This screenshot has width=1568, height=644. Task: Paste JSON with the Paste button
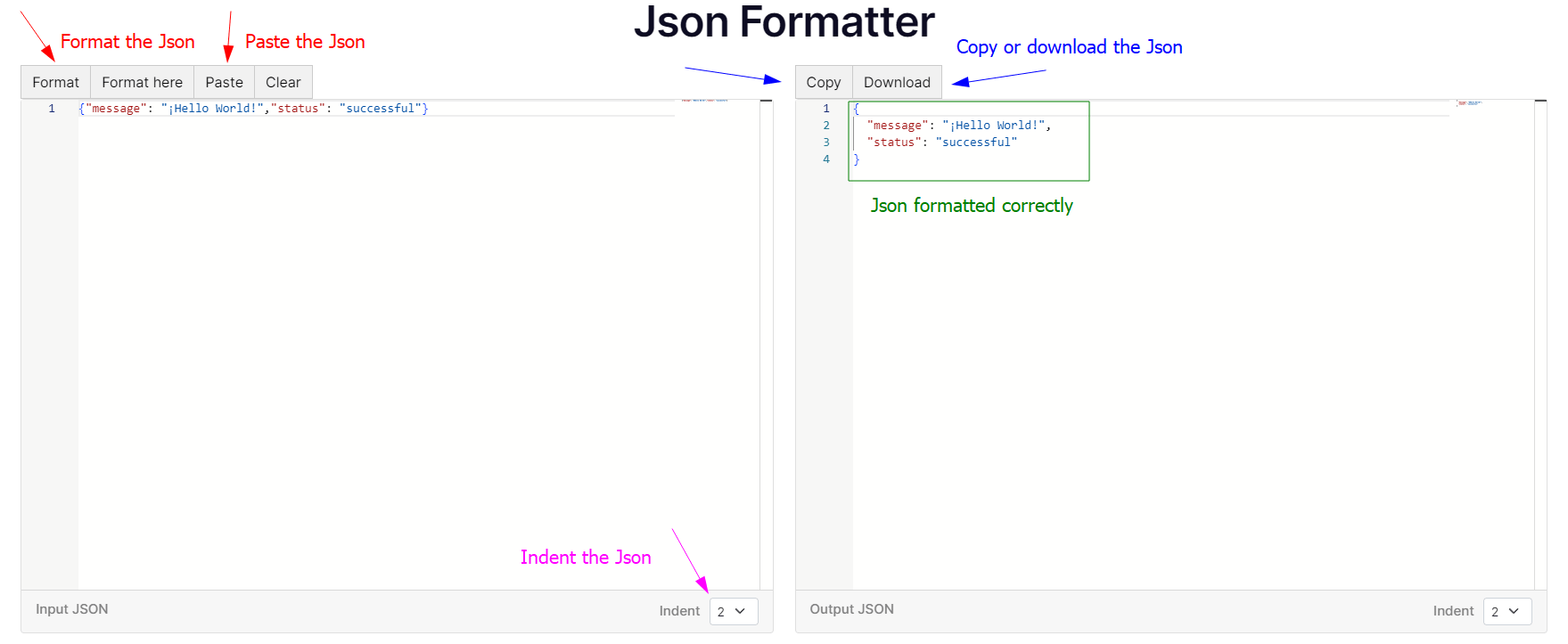coord(224,82)
